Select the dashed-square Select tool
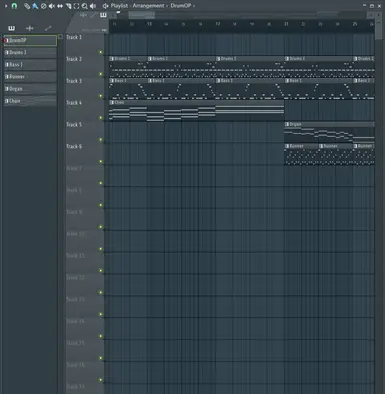 click(x=76, y=6)
